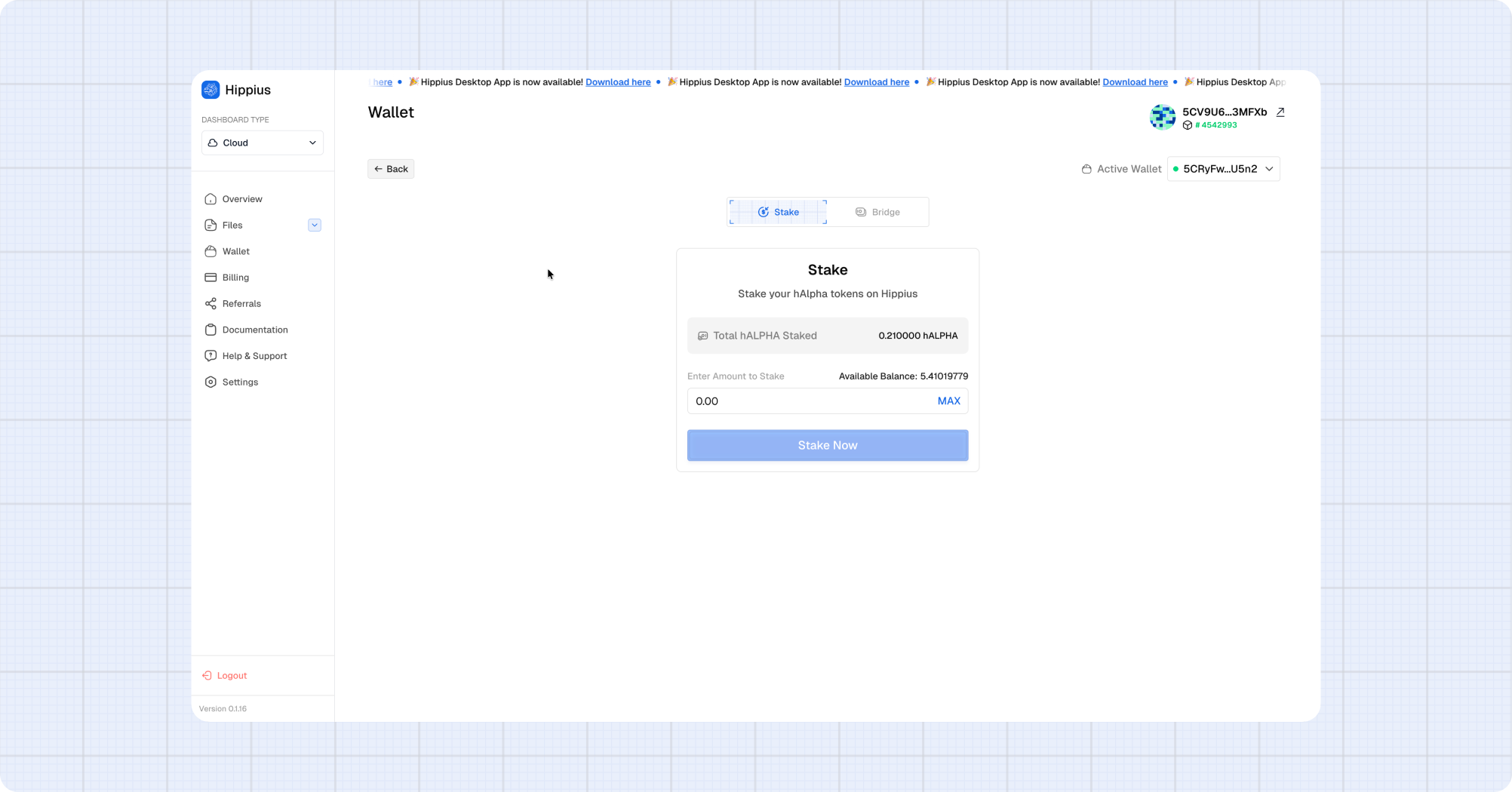Click the Billing card icon
Screen dimensions: 1512x792
pyautogui.click(x=211, y=278)
